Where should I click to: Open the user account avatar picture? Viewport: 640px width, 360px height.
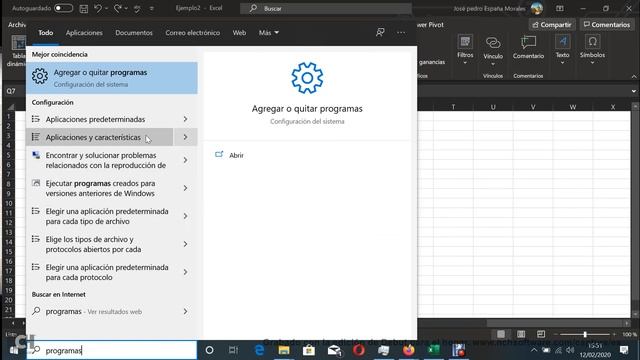pyautogui.click(x=537, y=8)
